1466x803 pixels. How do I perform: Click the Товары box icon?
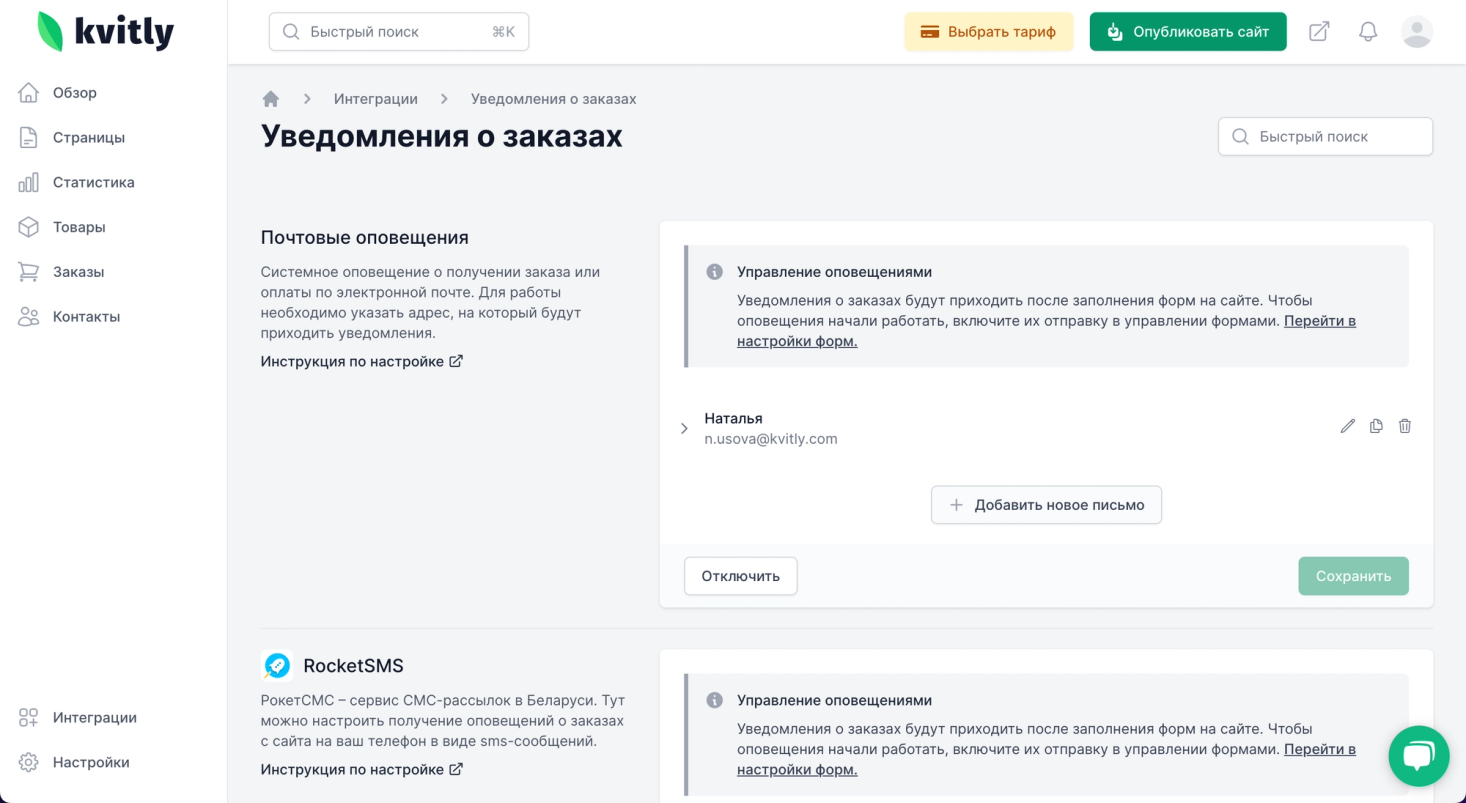tap(29, 227)
